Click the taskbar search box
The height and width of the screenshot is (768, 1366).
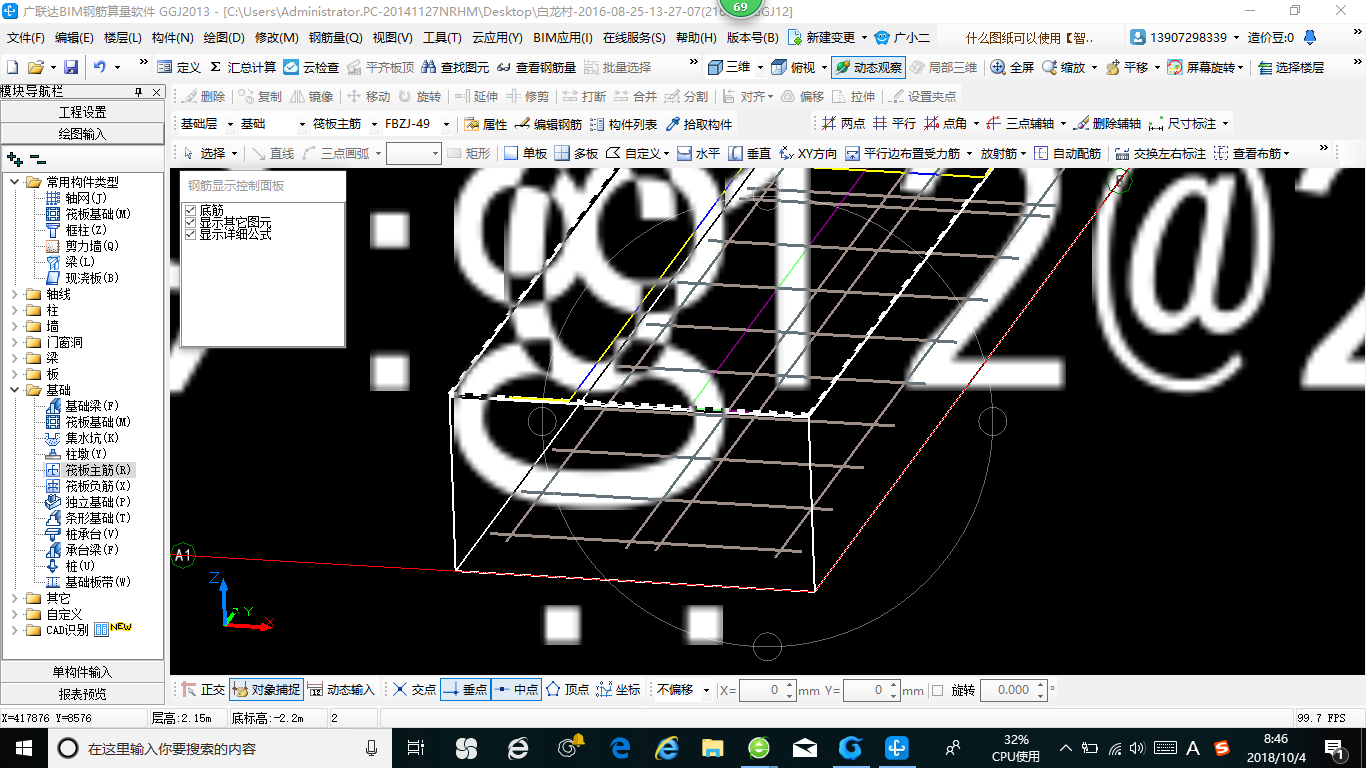pyautogui.click(x=220, y=748)
